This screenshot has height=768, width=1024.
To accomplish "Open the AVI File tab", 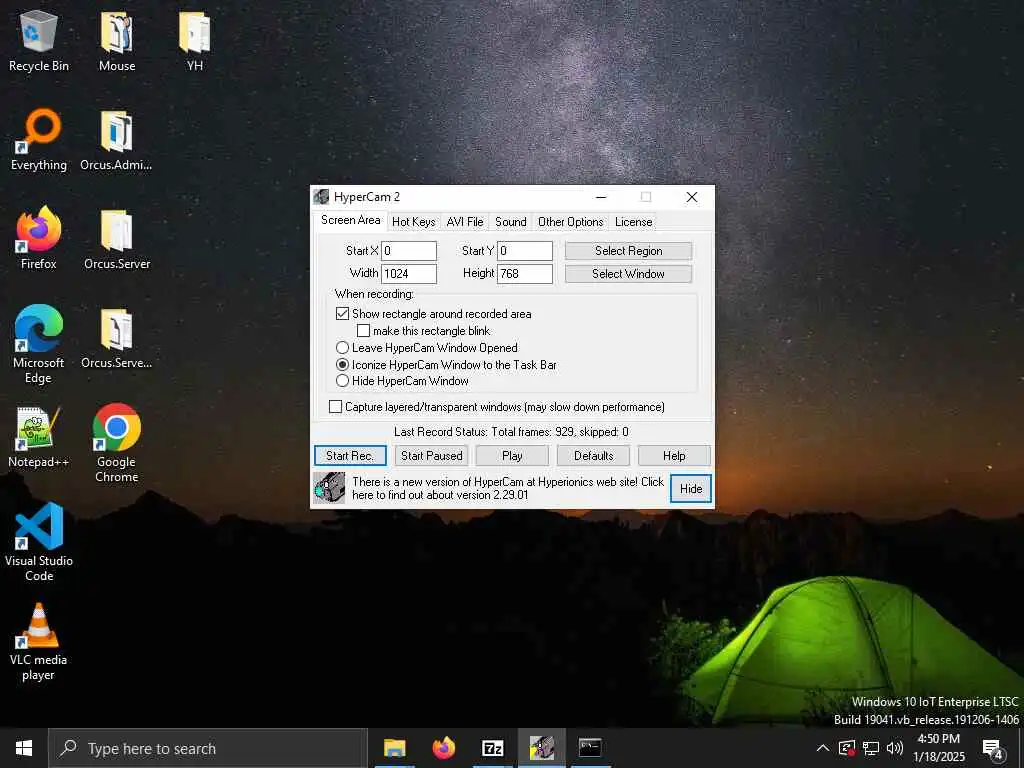I will (x=465, y=221).
